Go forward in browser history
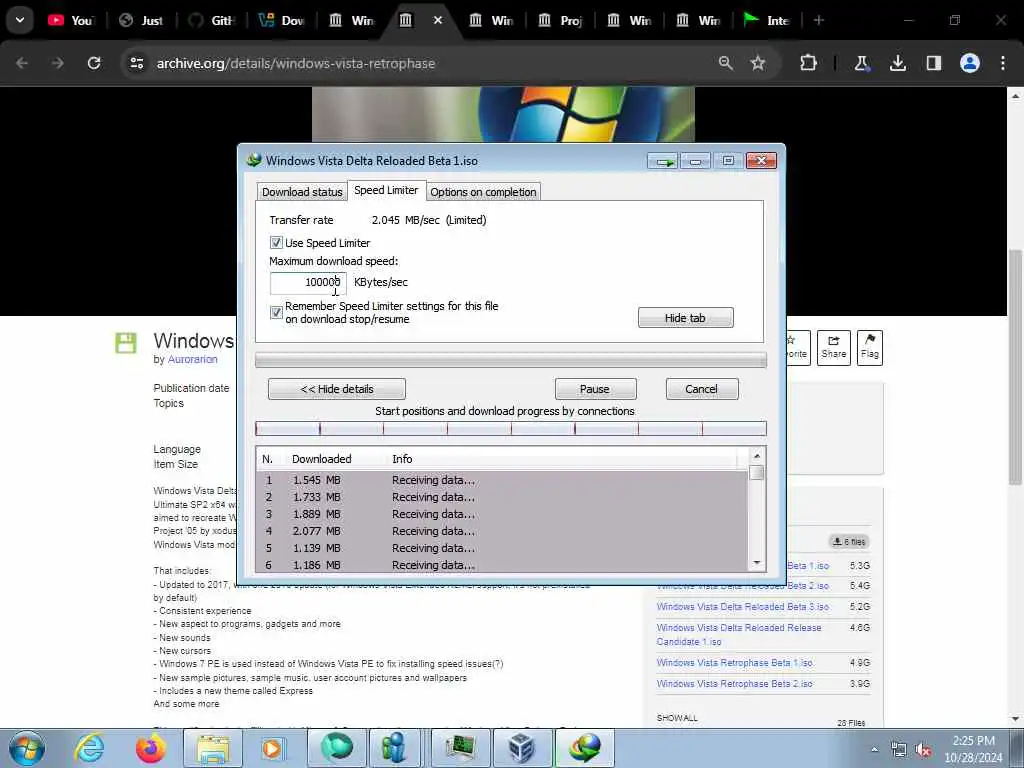1024x768 pixels. [58, 63]
